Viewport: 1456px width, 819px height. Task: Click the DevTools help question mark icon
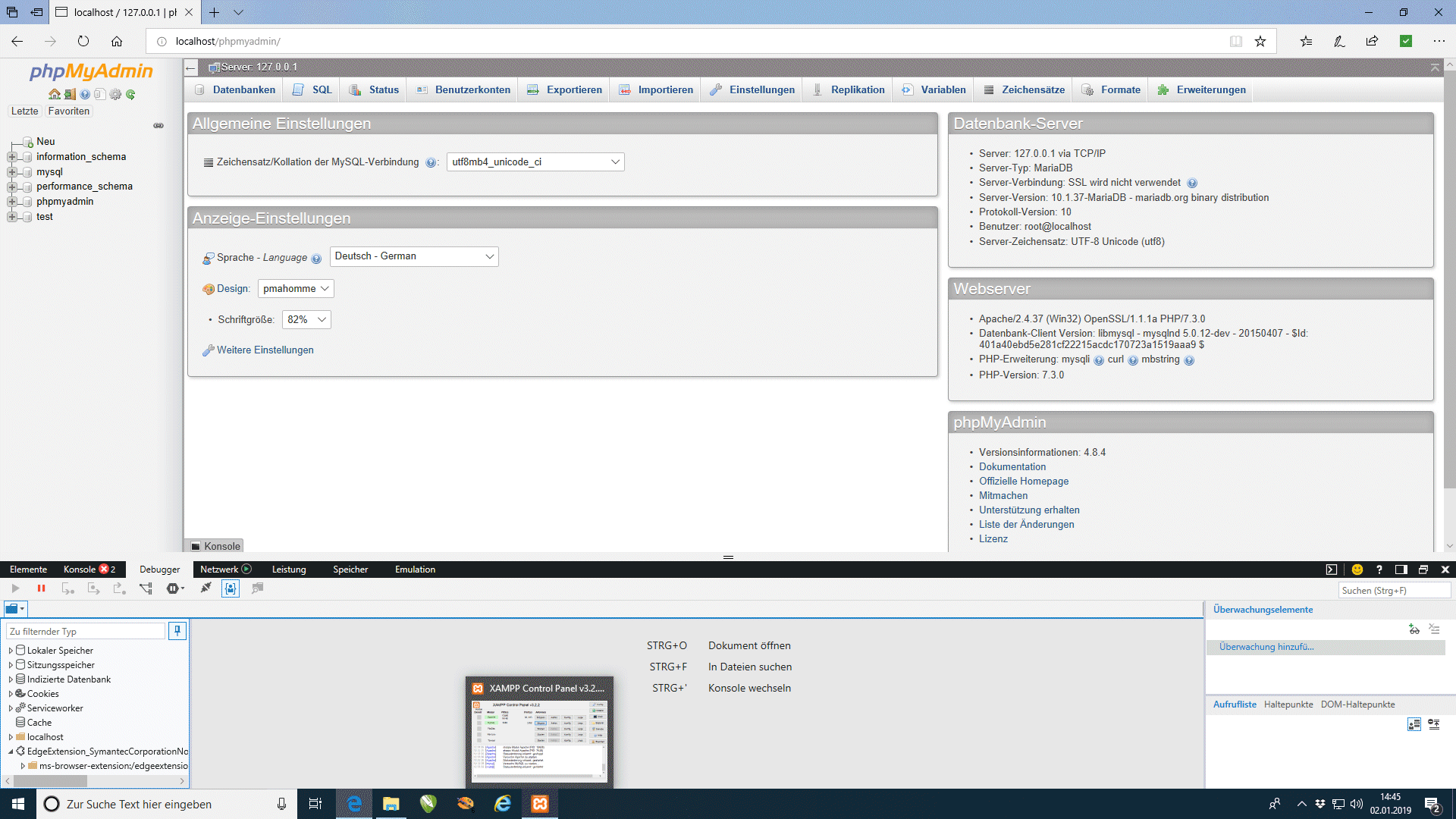(x=1379, y=570)
